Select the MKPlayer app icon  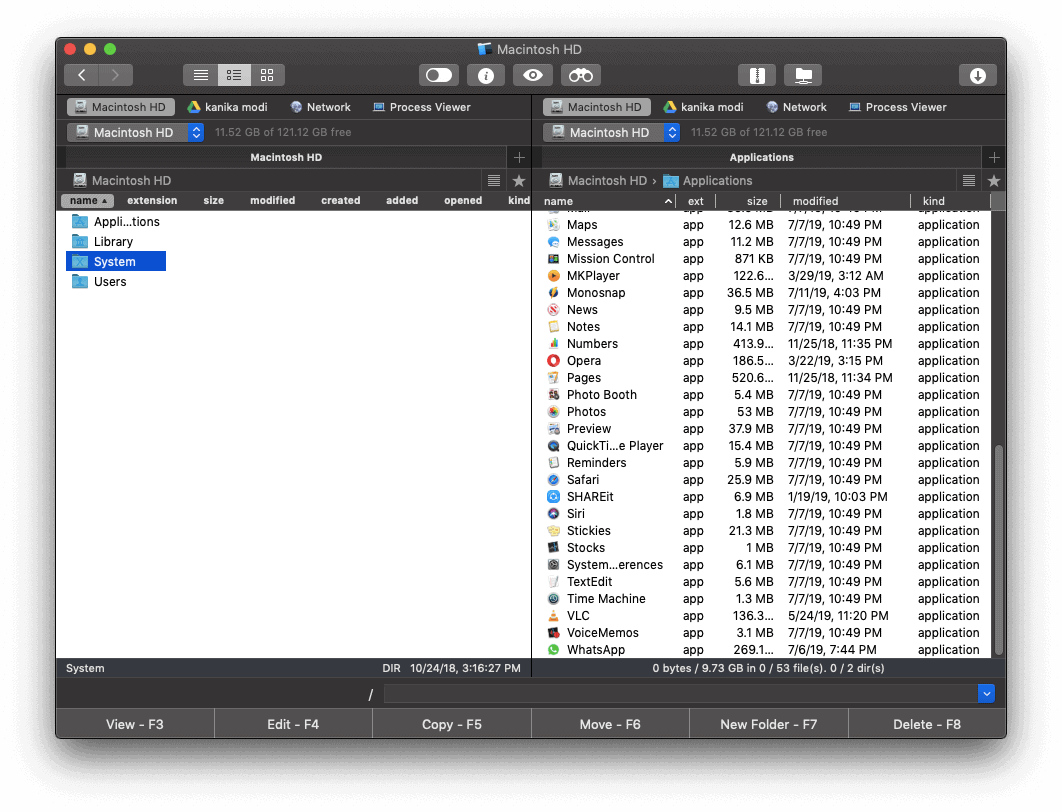tap(553, 276)
